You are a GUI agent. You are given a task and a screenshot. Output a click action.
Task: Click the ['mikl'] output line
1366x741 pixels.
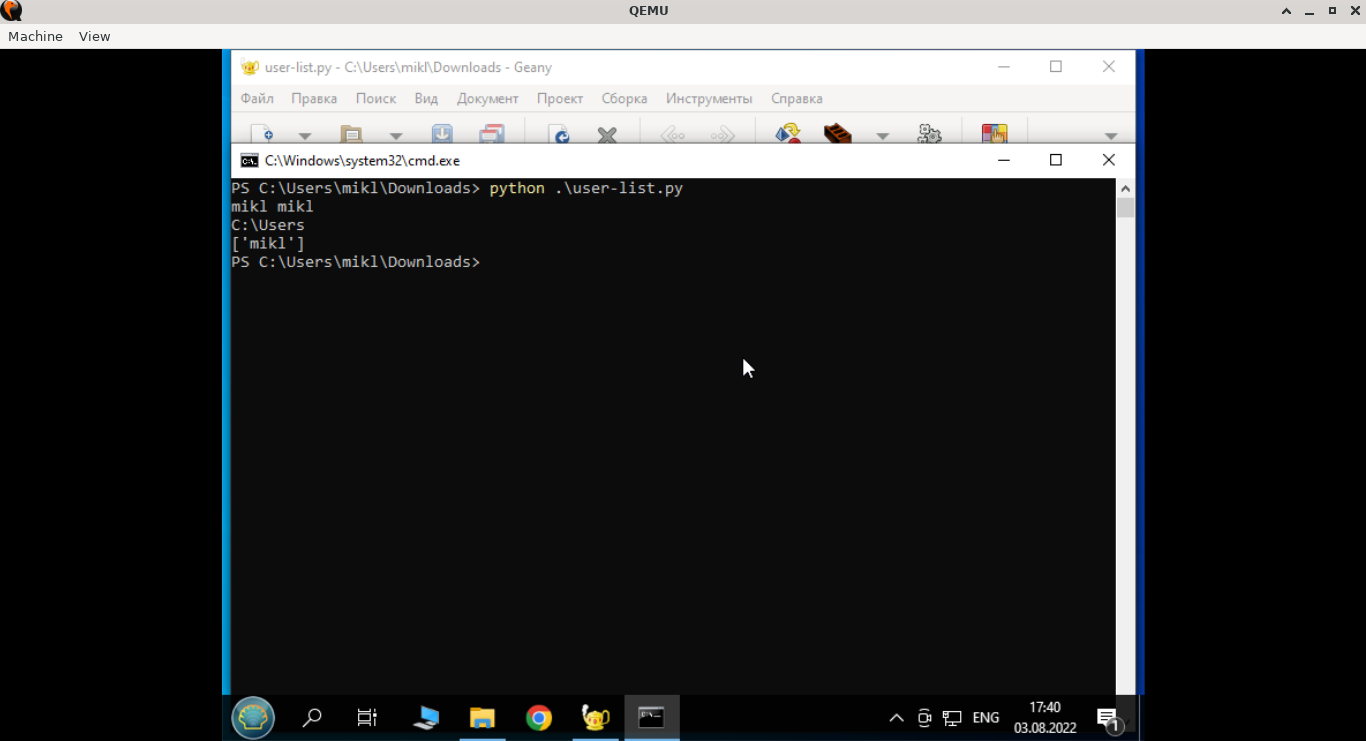click(x=268, y=243)
